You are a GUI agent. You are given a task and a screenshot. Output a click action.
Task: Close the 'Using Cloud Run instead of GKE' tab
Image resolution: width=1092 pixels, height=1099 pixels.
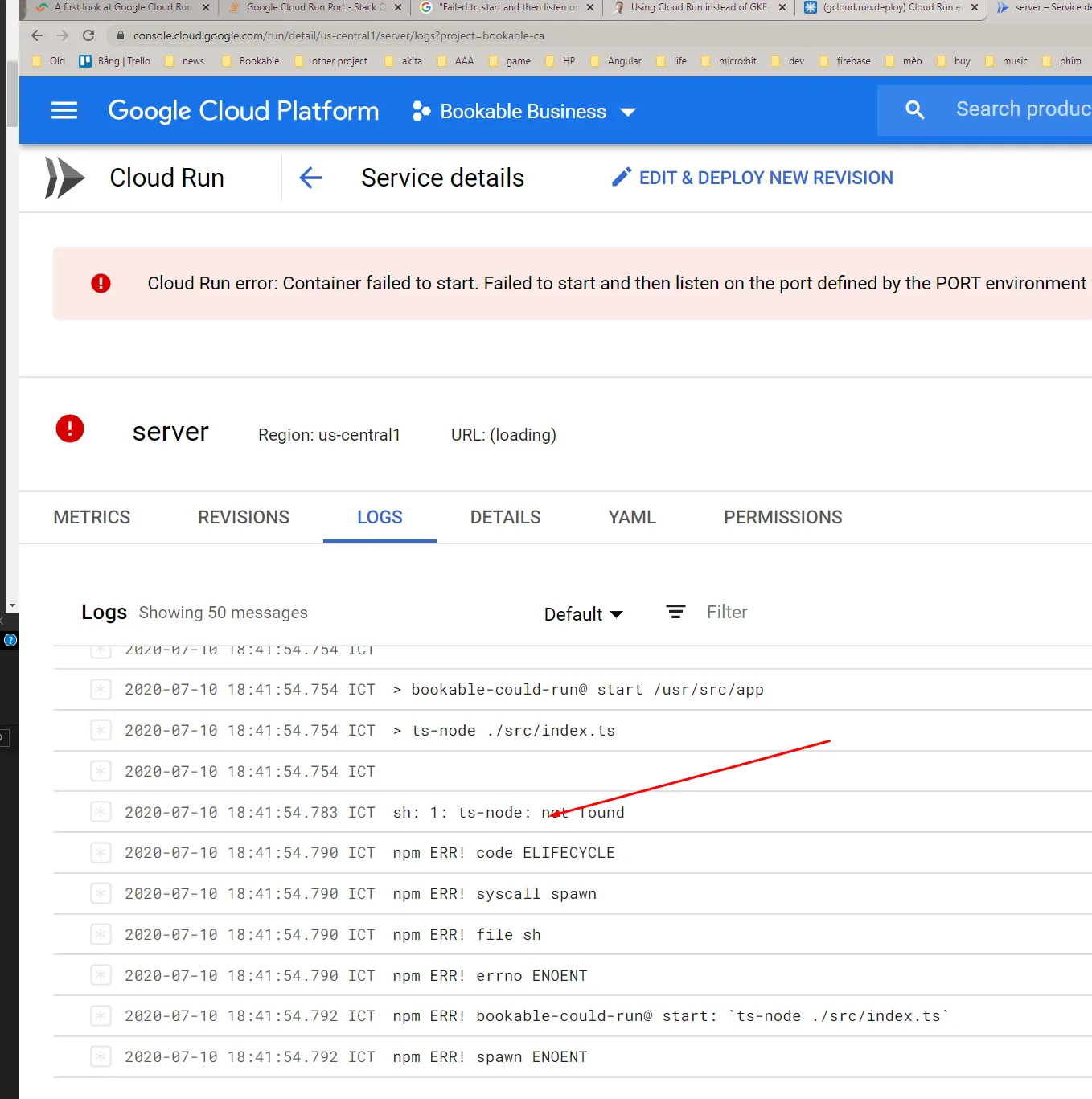pos(782,7)
